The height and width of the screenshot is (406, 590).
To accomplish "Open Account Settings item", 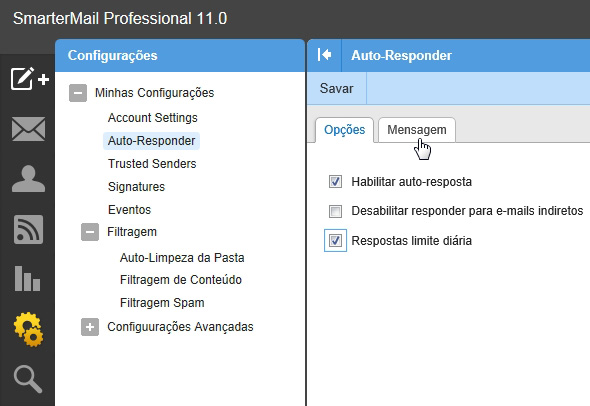I will (x=152, y=118).
